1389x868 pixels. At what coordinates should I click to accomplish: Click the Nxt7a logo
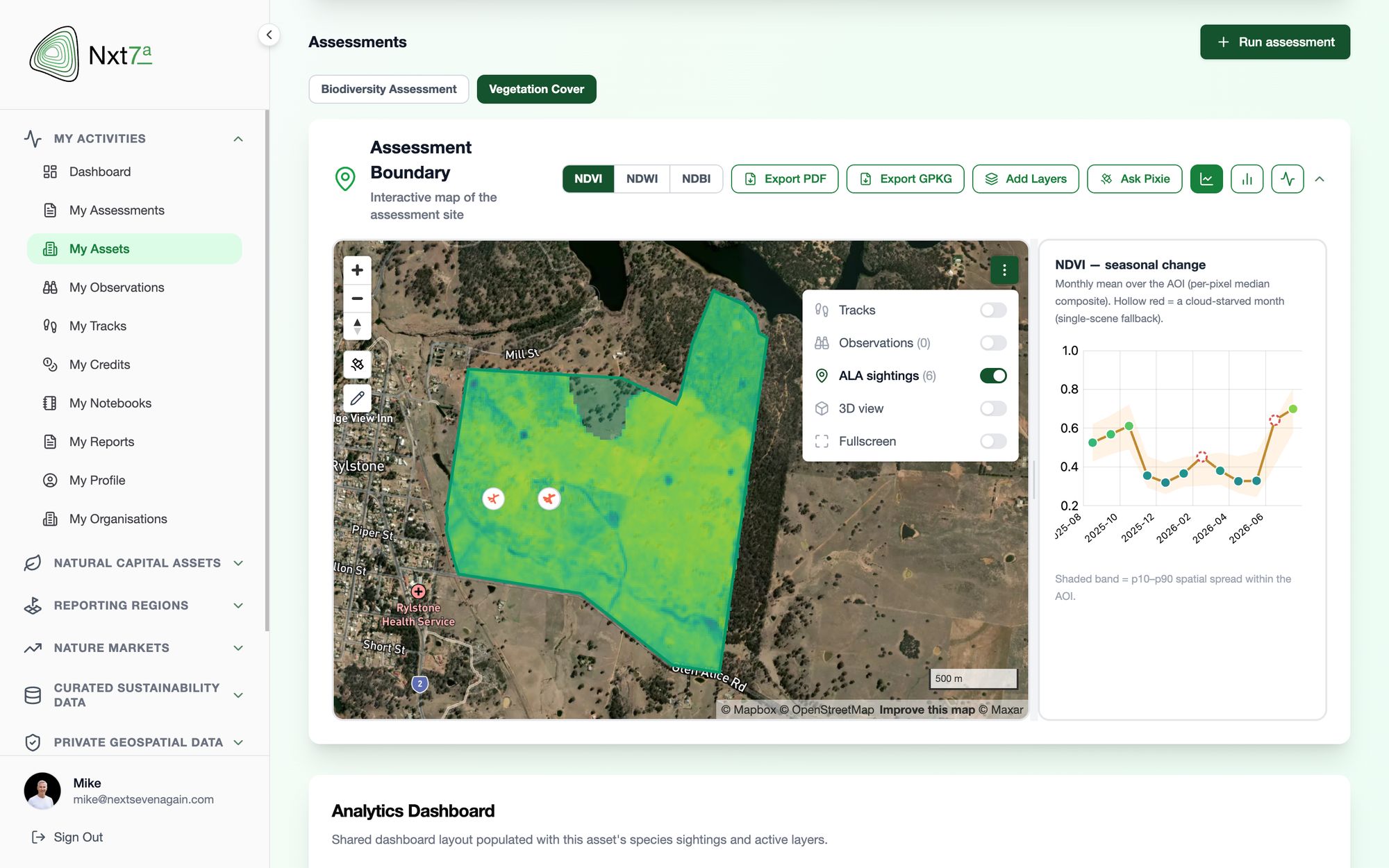click(x=90, y=55)
